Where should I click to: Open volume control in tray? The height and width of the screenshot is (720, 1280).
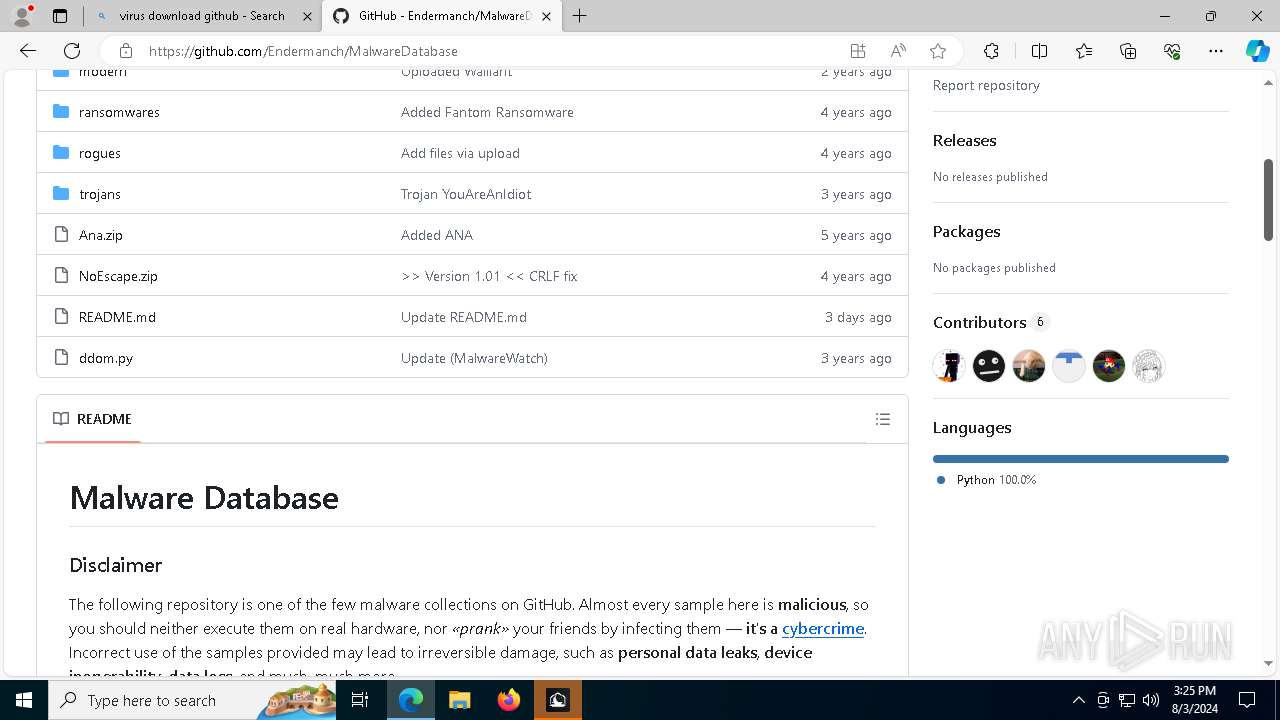click(1151, 700)
